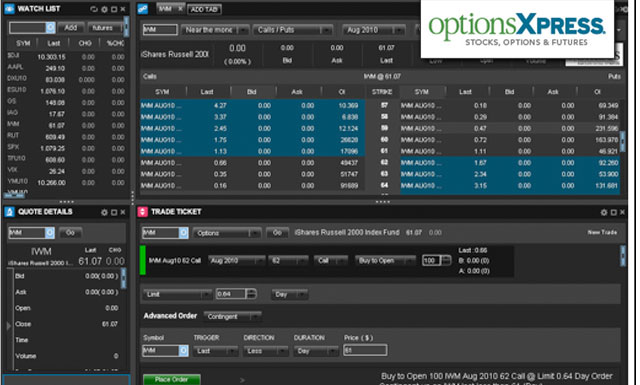
Task: Click the ADD TAB tab
Action: [x=204, y=9]
